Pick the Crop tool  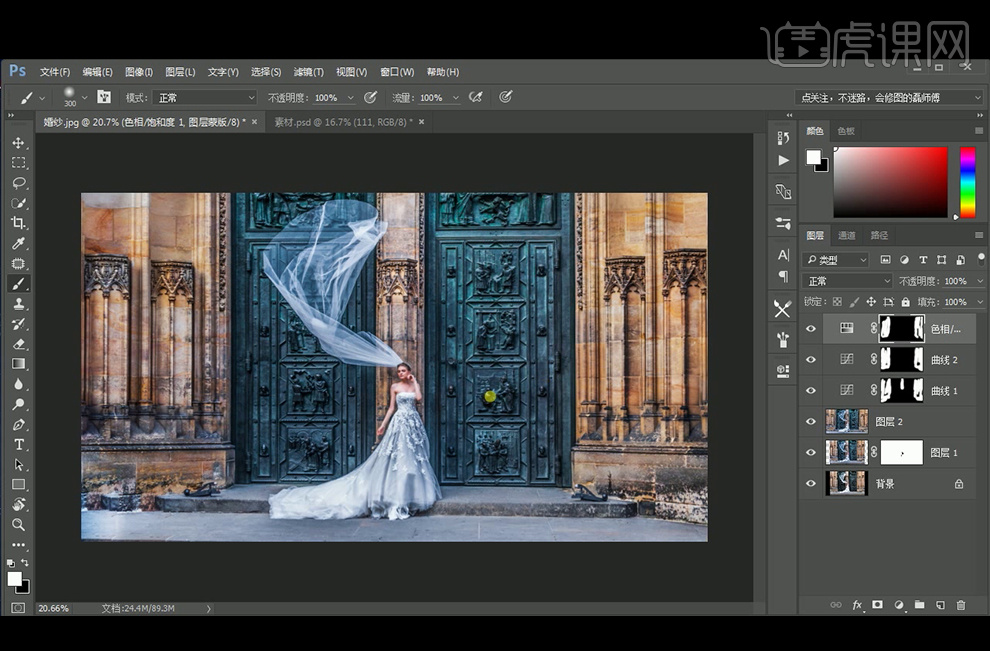(18, 223)
